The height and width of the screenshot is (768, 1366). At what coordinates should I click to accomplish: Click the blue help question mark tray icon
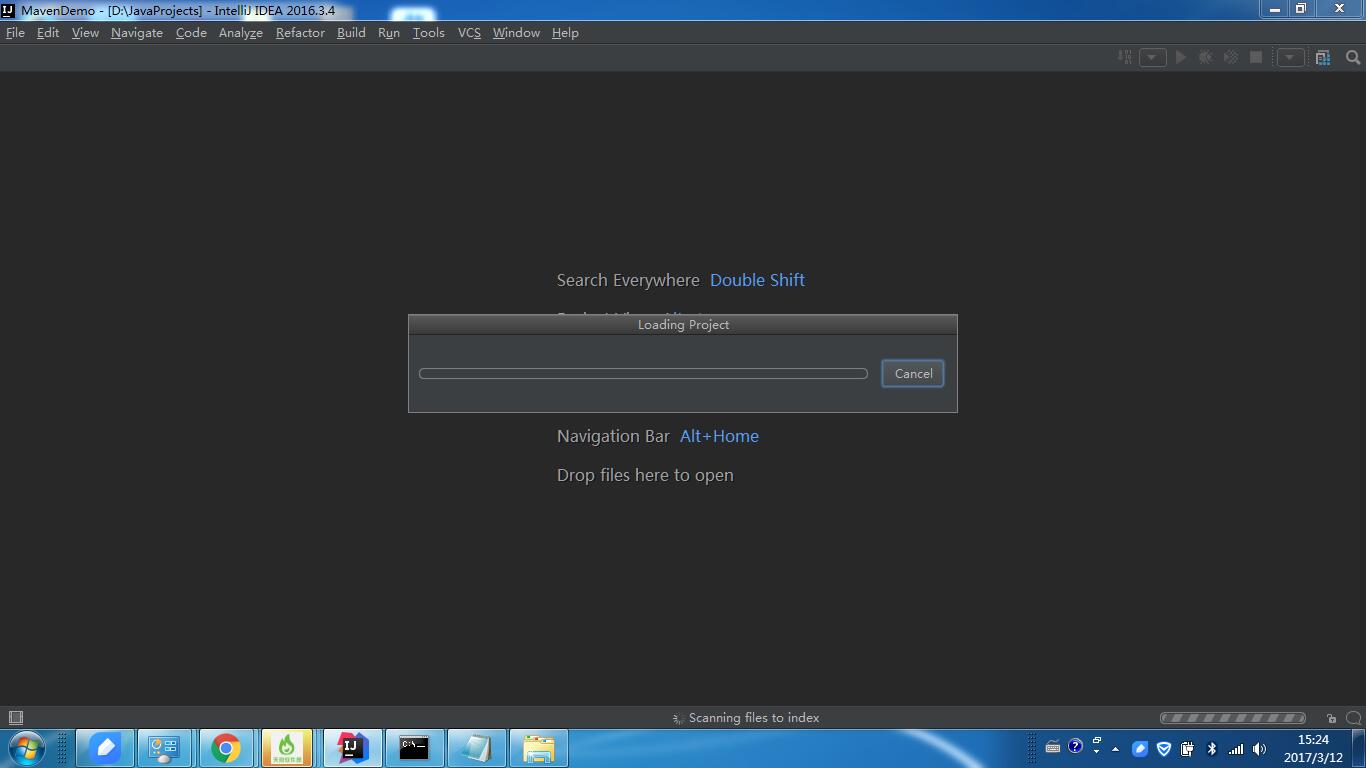pyautogui.click(x=1075, y=746)
